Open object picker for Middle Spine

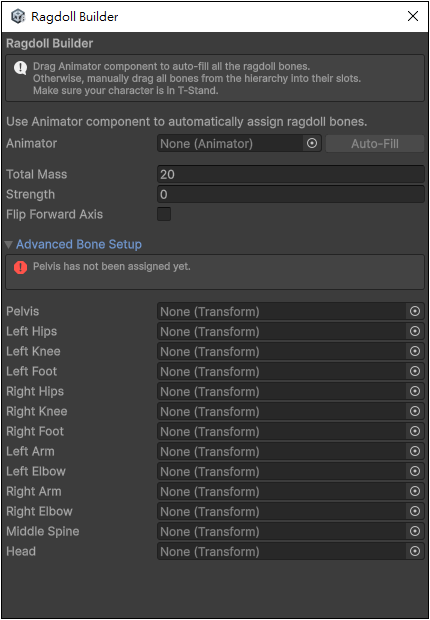(415, 531)
